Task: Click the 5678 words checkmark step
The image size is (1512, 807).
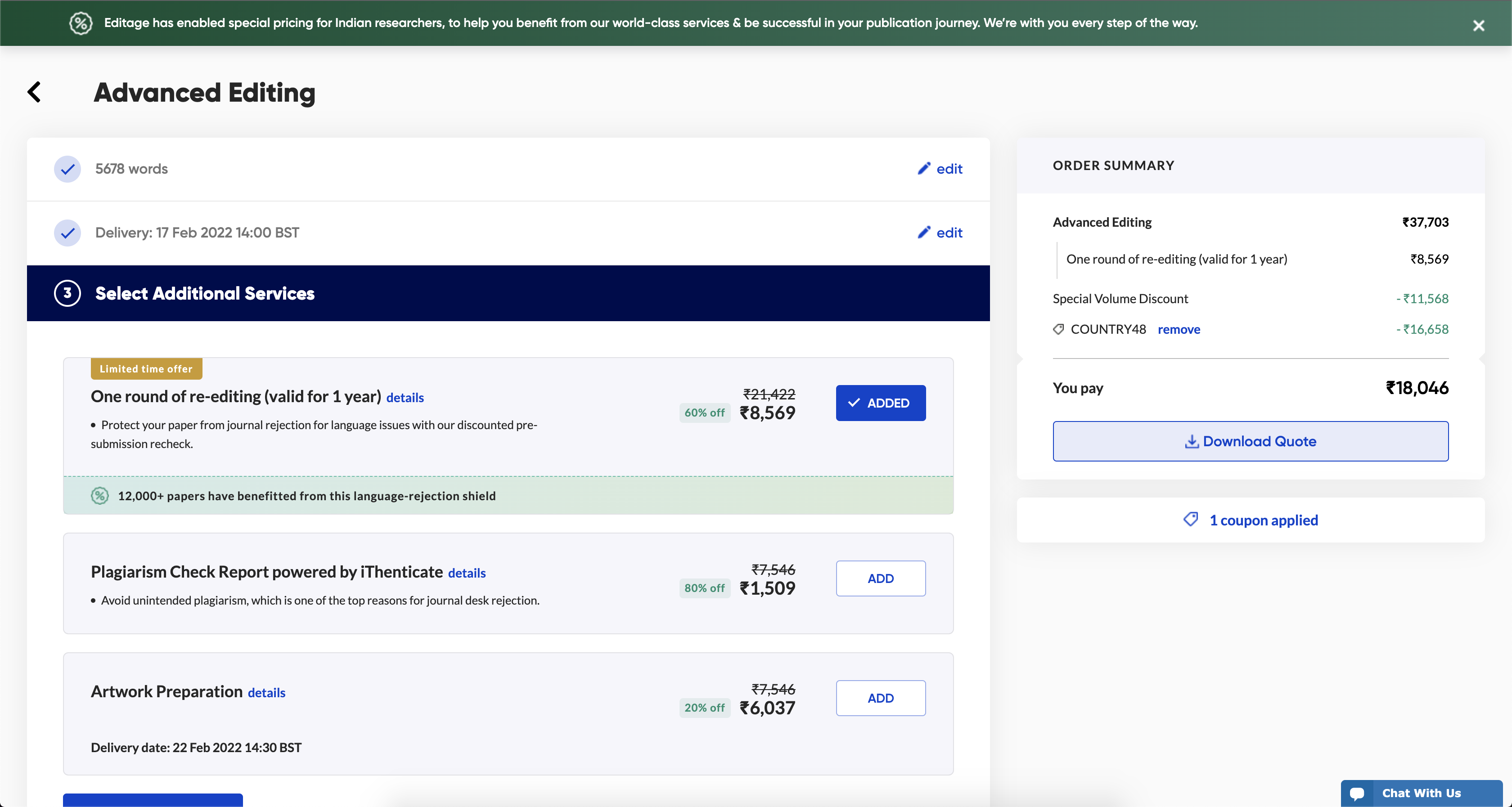Action: point(67,169)
